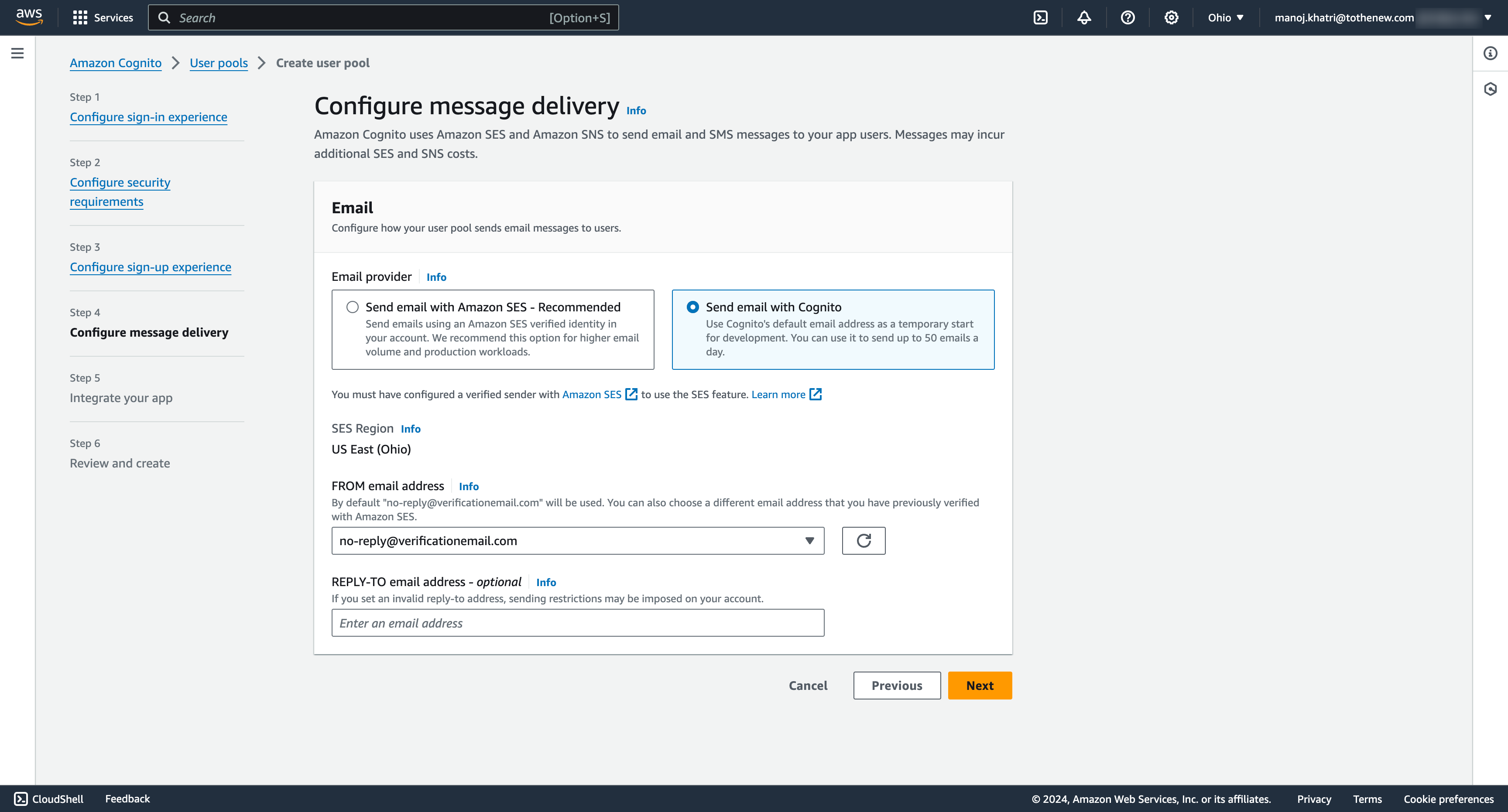Open settings gear in top bar
The image size is (1508, 812).
coord(1171,17)
